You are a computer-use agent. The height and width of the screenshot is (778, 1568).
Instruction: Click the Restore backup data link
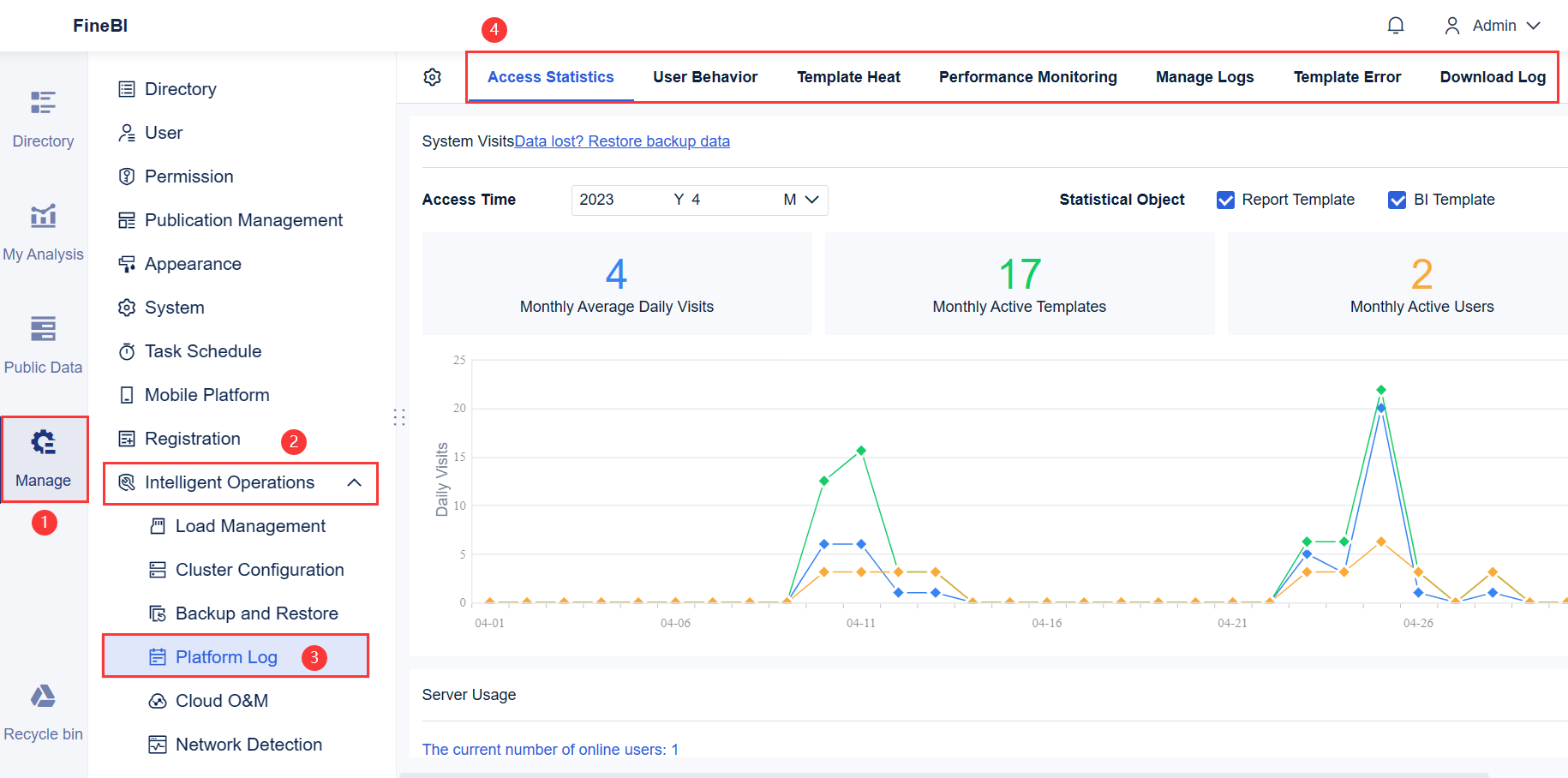(622, 141)
